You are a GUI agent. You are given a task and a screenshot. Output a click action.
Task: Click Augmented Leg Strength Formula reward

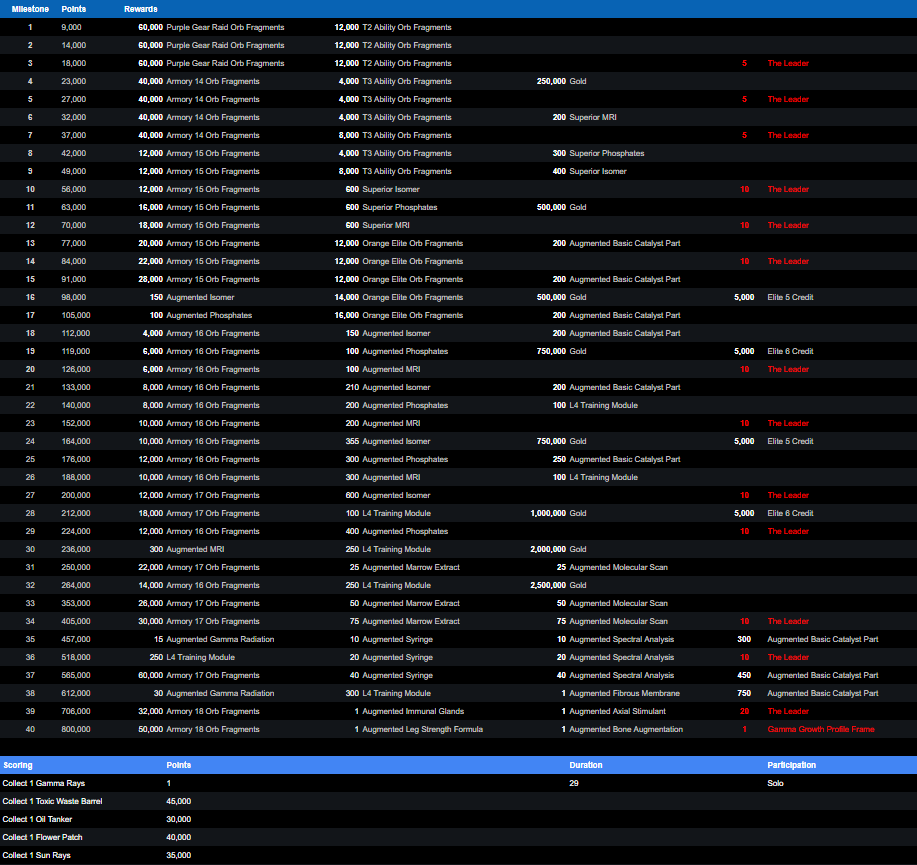point(422,730)
